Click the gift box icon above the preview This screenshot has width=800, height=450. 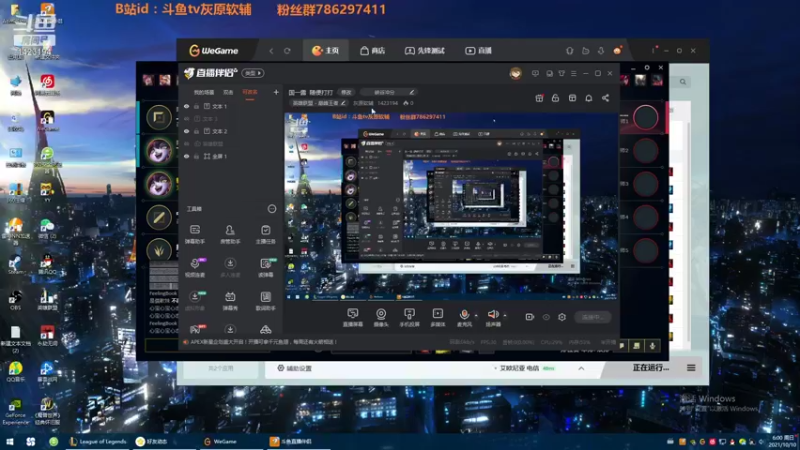(539, 98)
